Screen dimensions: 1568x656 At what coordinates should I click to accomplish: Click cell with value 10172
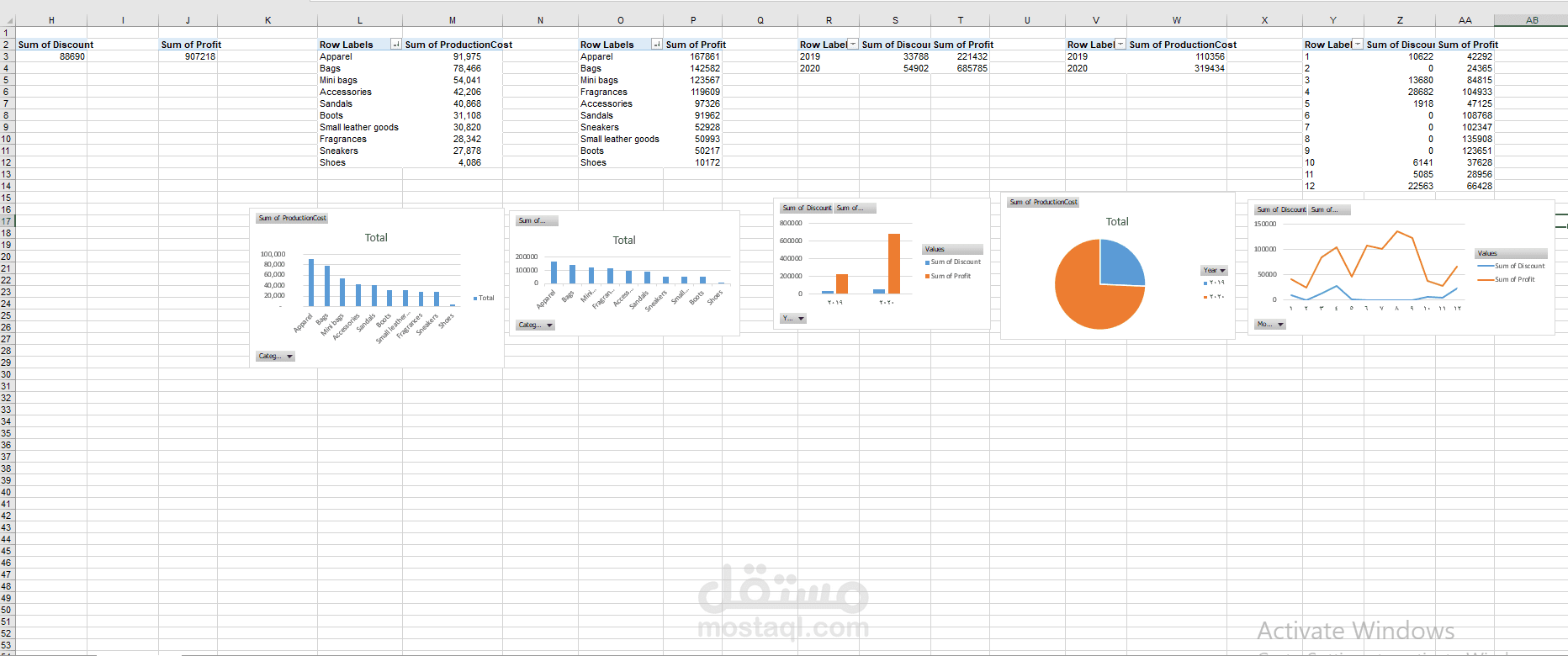[693, 162]
